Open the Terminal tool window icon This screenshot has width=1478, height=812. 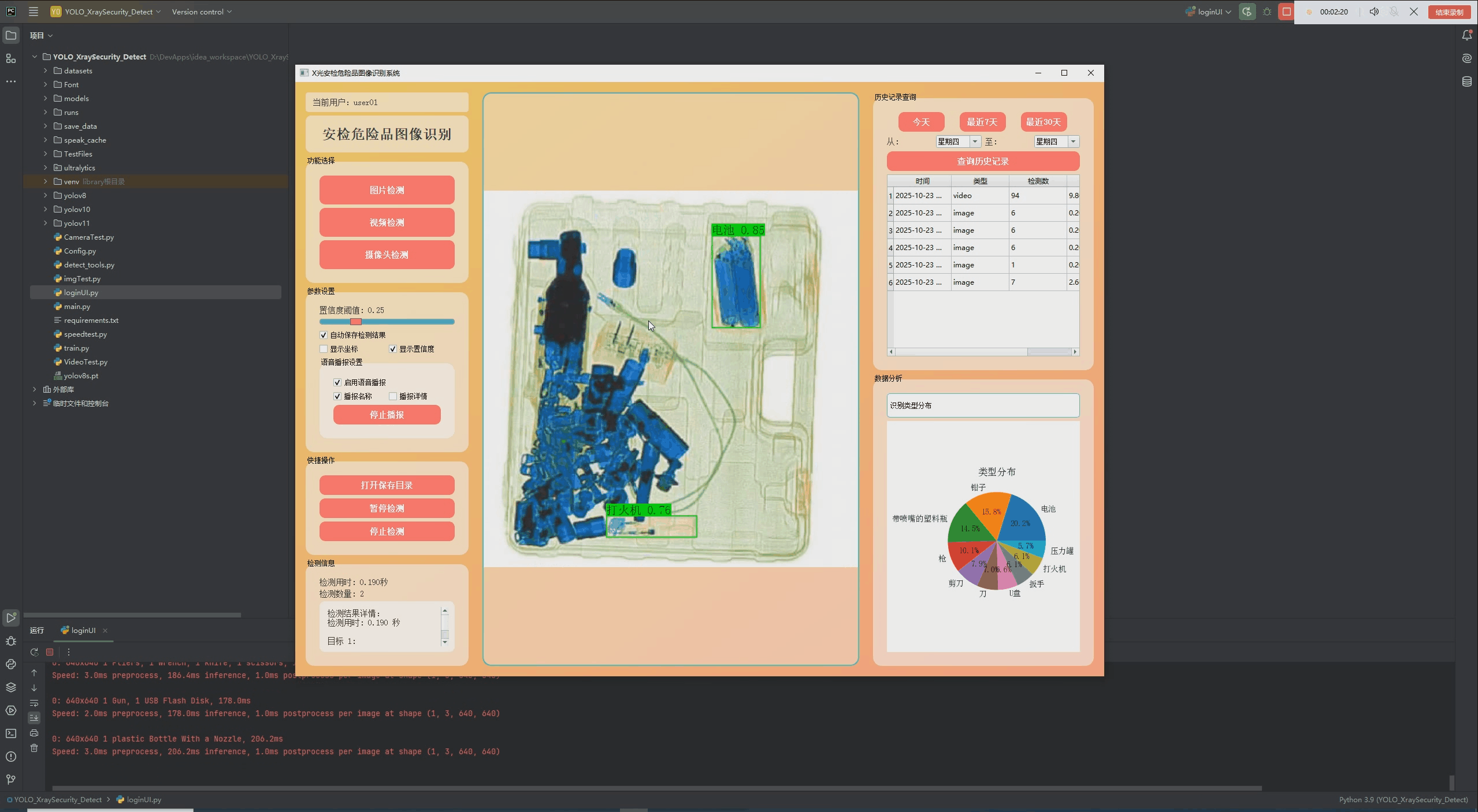(x=10, y=733)
